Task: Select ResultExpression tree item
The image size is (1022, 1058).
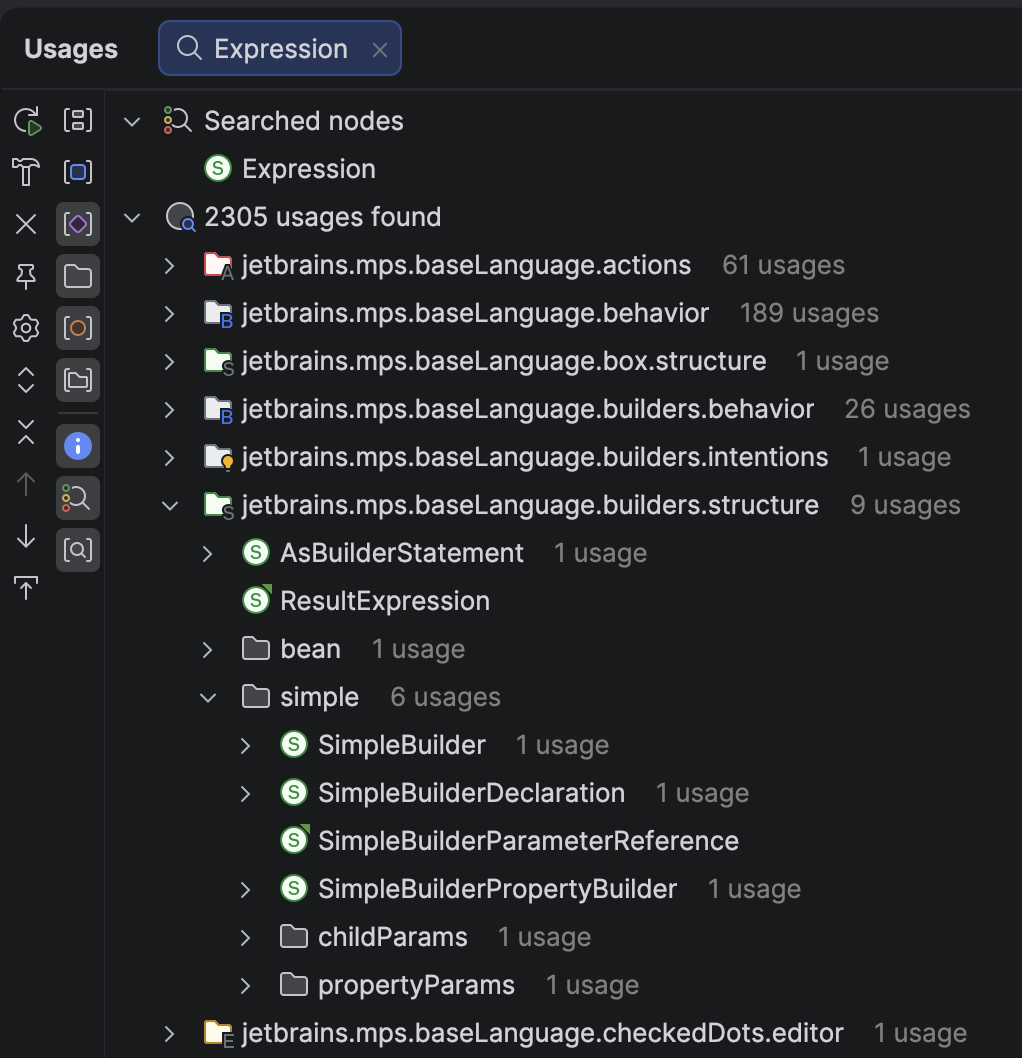Action: [366, 601]
